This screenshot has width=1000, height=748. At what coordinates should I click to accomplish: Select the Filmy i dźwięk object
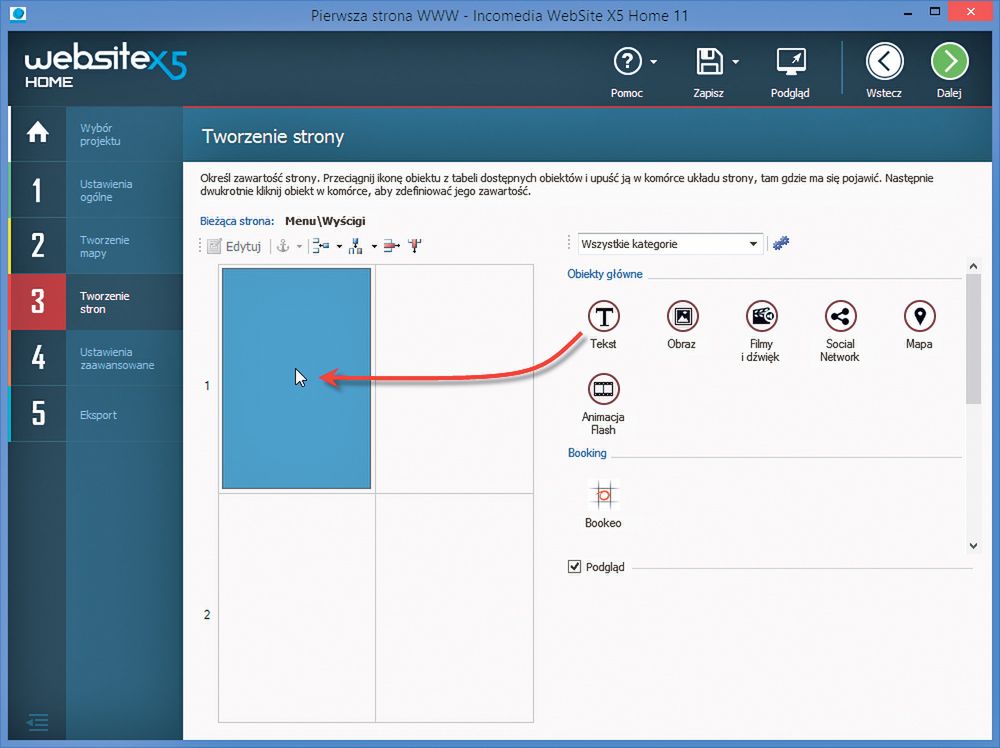761,332
